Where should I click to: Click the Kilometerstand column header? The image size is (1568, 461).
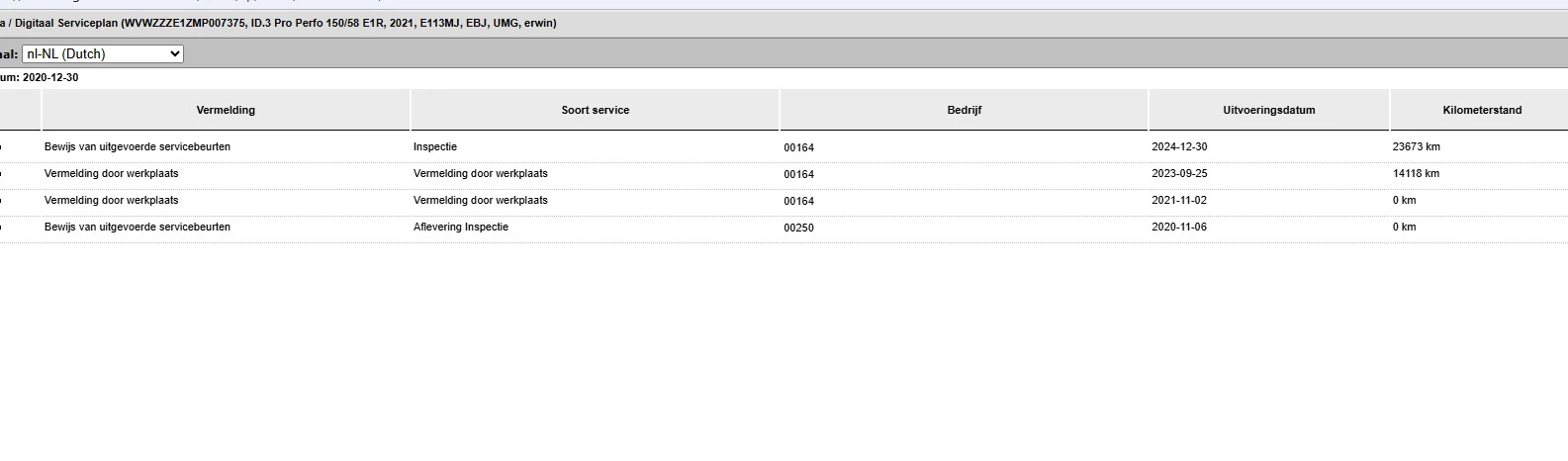pyautogui.click(x=1481, y=110)
